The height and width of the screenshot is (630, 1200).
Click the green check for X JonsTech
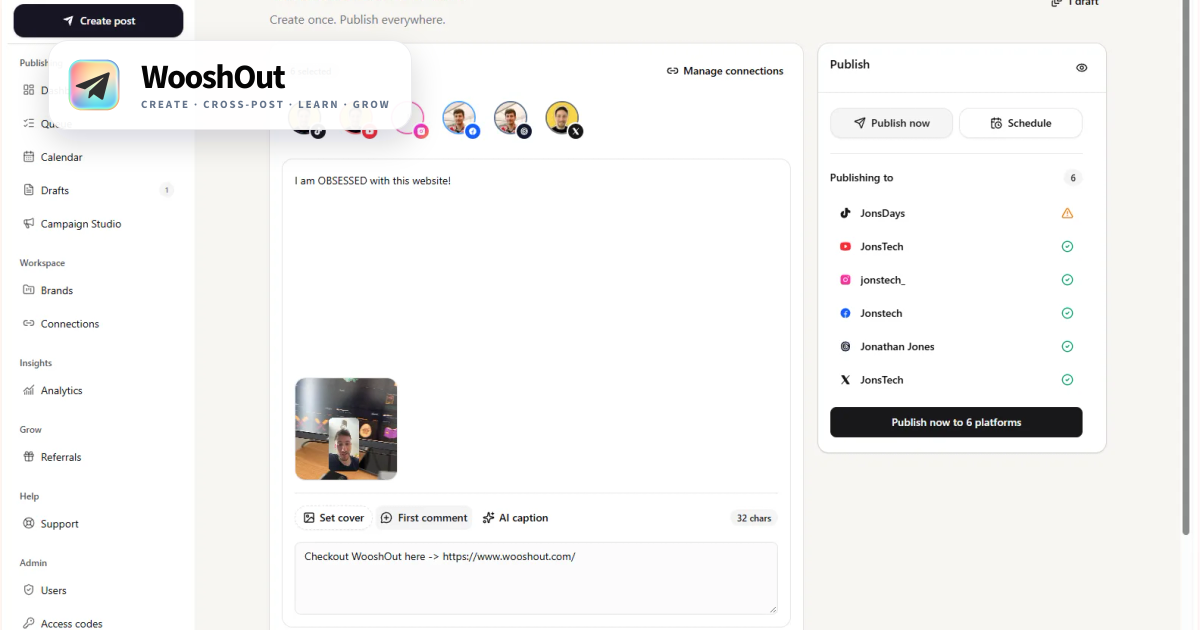(1067, 380)
